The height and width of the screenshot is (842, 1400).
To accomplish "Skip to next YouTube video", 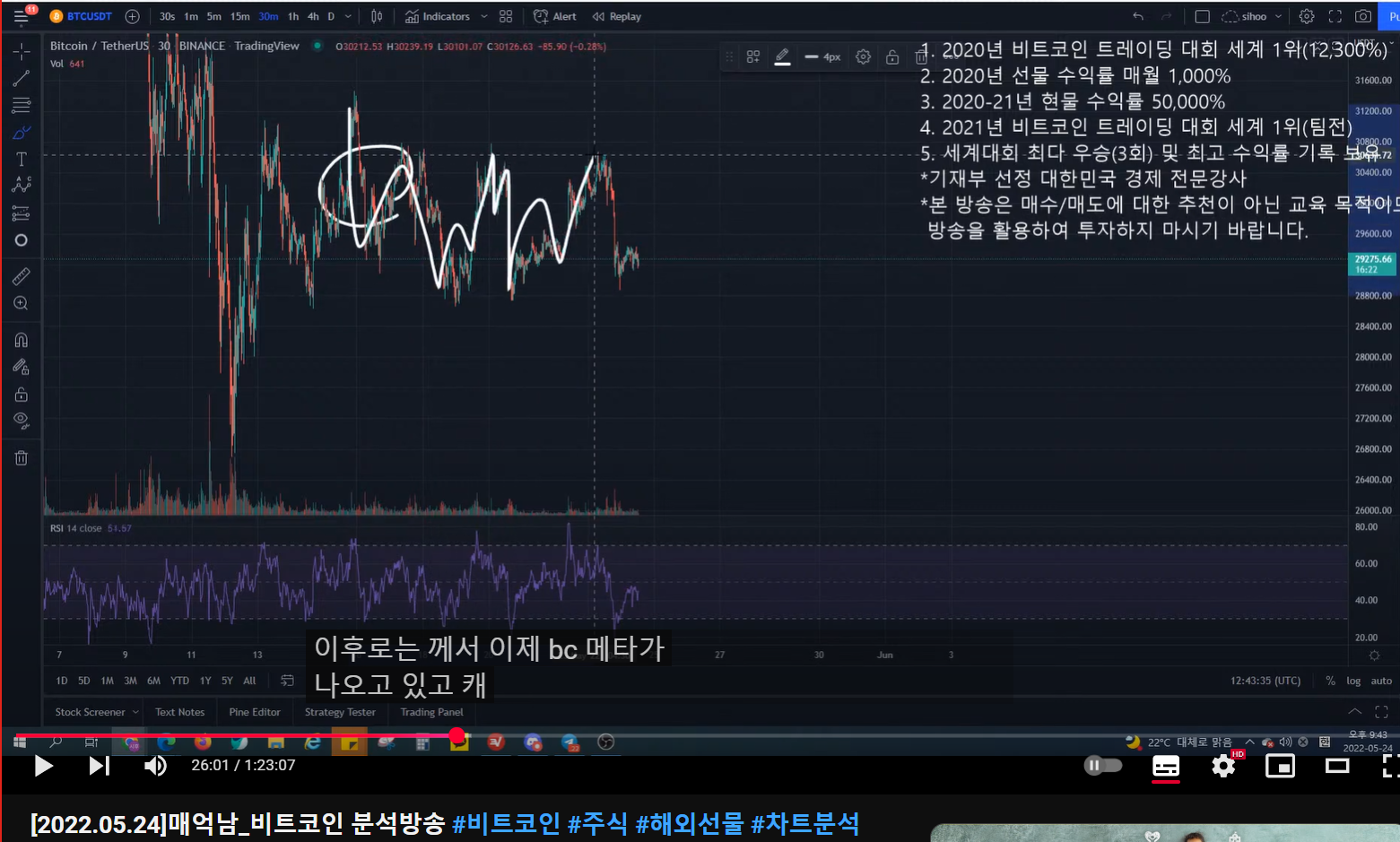I will [99, 766].
